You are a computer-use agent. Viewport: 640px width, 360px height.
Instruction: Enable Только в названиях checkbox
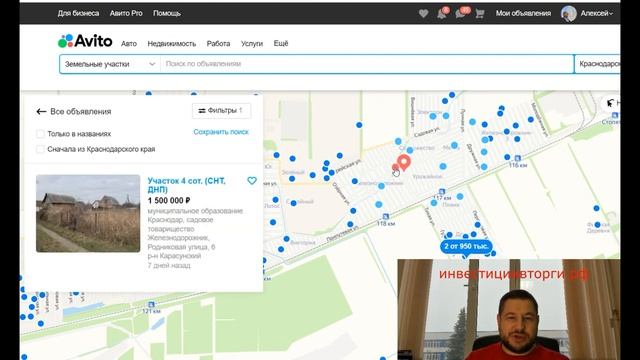point(40,133)
